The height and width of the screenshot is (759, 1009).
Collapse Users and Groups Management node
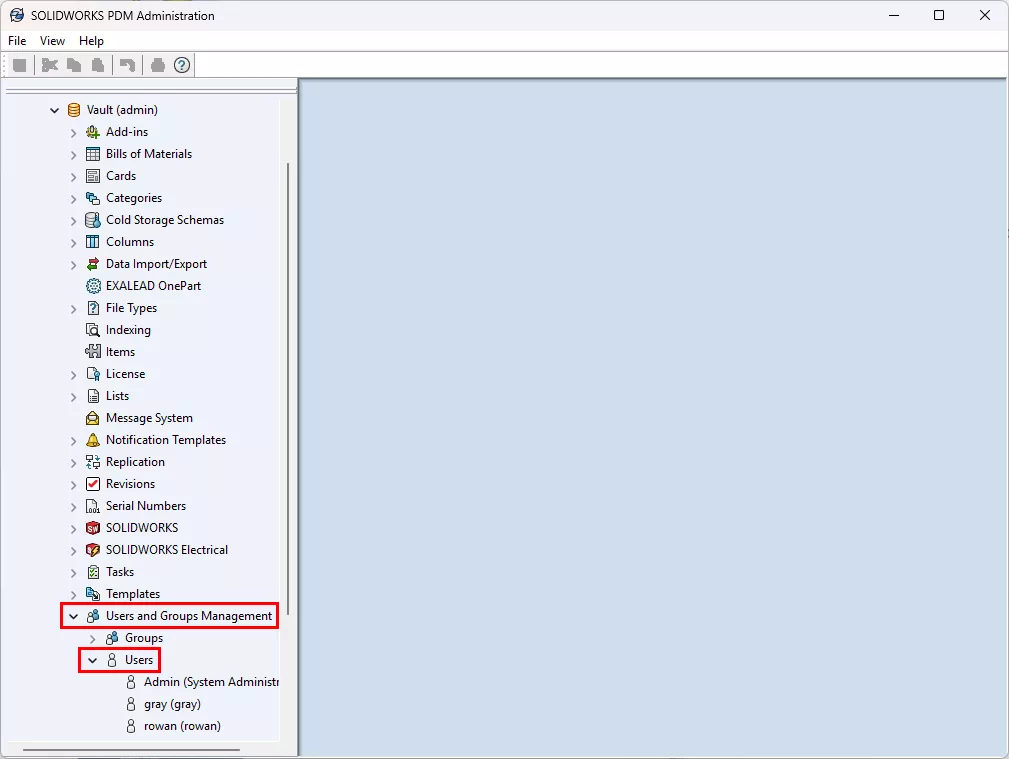(x=73, y=617)
